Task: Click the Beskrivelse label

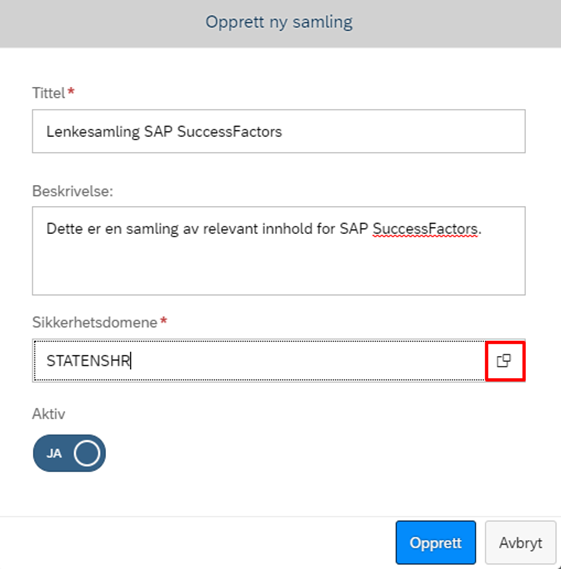Action: pos(73,191)
